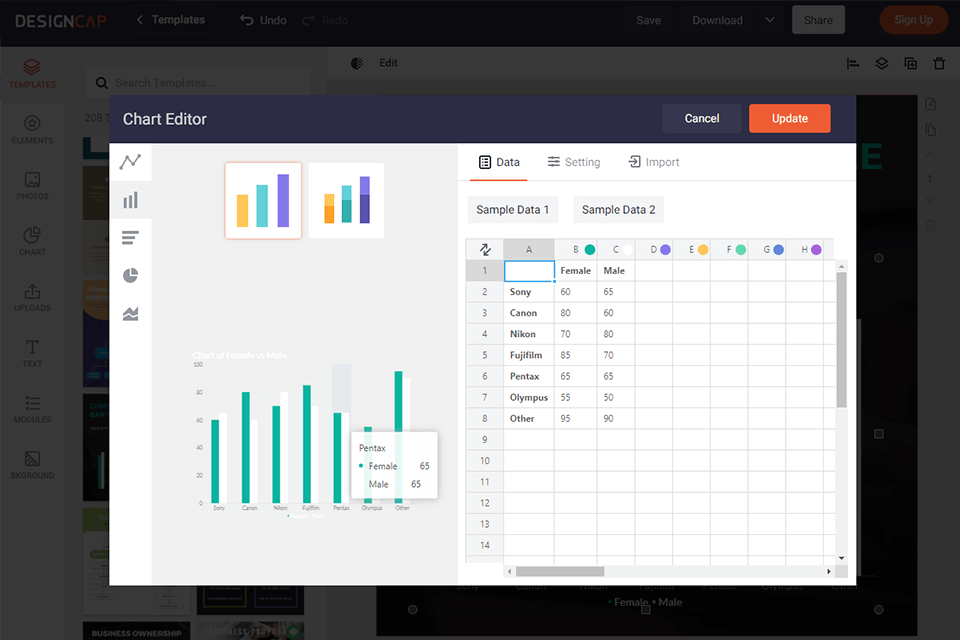The image size is (960, 640).
Task: Select the Other row Male value 90
Action: (615, 419)
